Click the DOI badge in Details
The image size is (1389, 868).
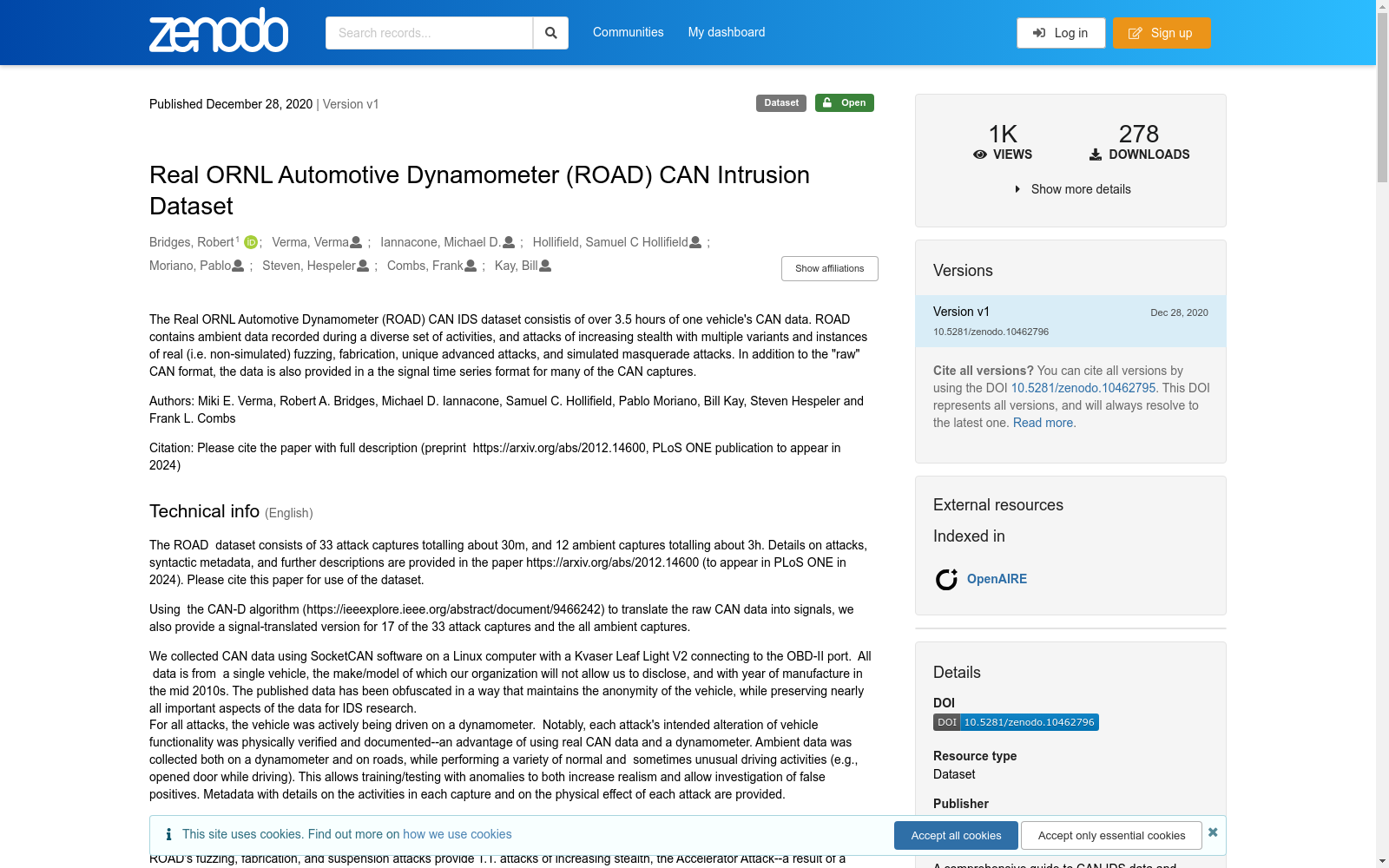click(x=1016, y=722)
